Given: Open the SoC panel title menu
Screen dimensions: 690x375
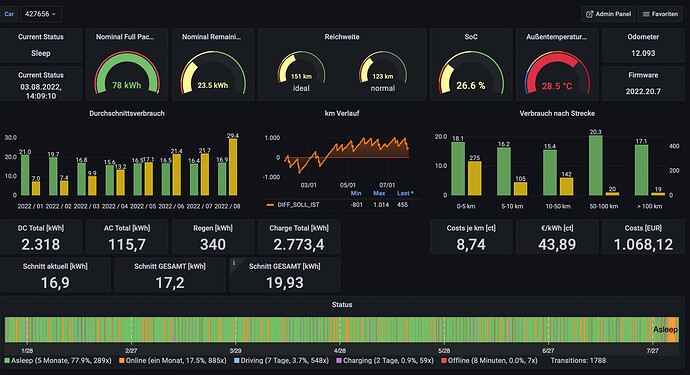Looking at the screenshot, I should point(471,37).
